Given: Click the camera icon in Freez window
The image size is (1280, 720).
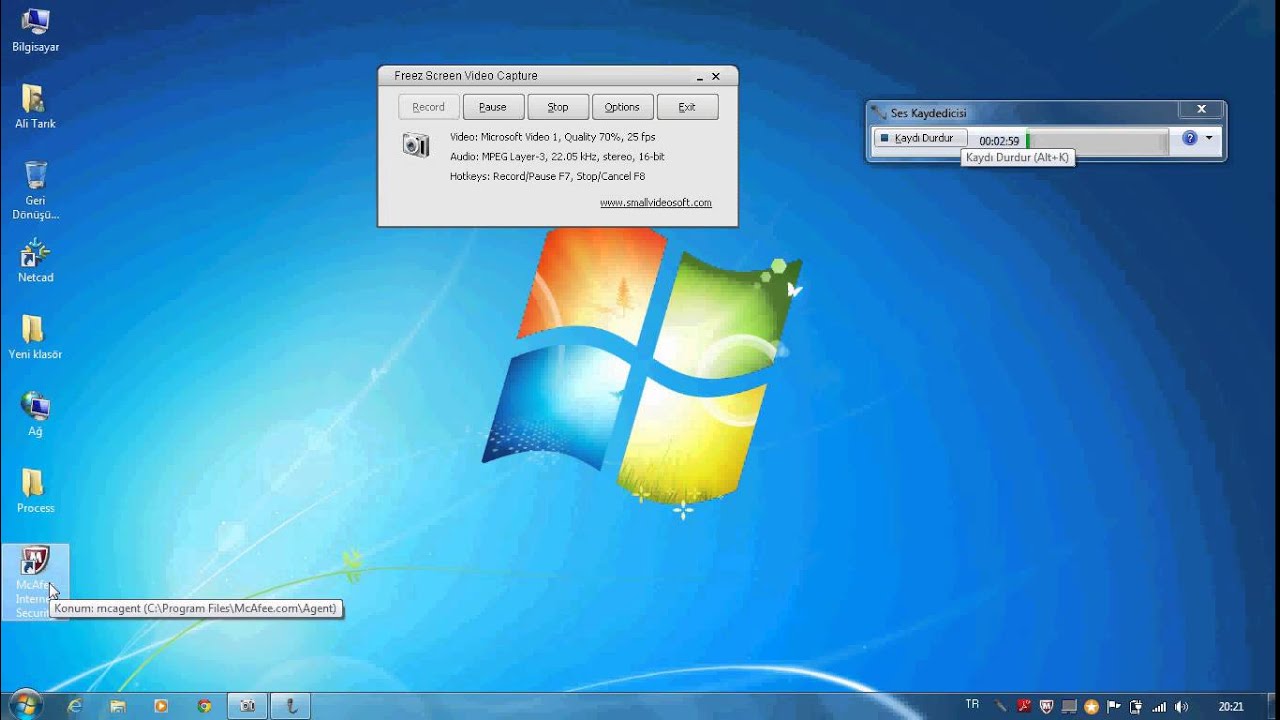Looking at the screenshot, I should 416,145.
